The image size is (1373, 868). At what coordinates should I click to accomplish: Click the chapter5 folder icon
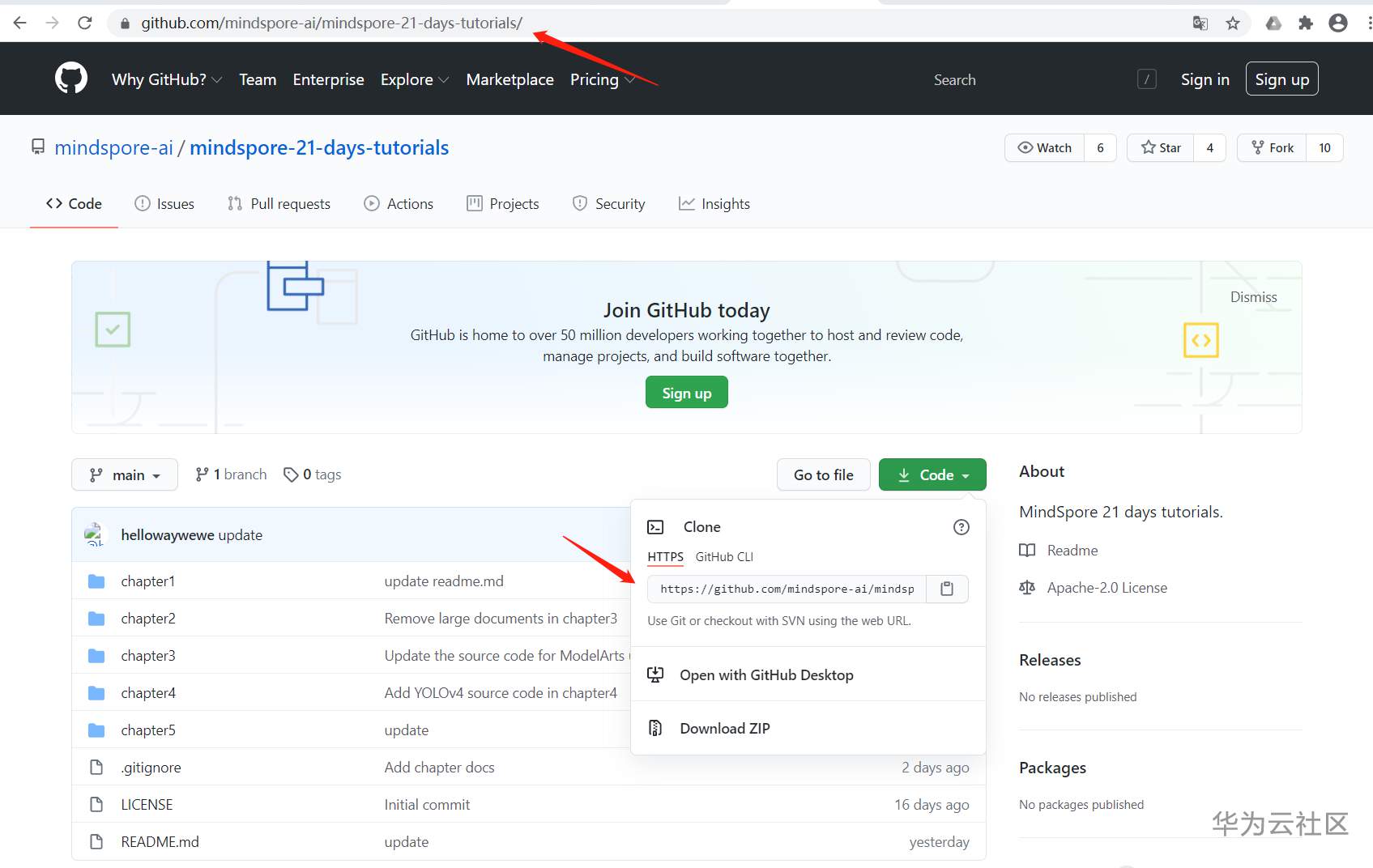pos(96,730)
